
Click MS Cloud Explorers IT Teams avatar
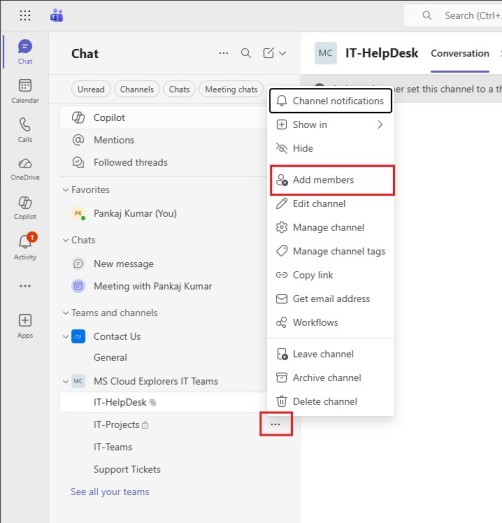(x=78, y=381)
